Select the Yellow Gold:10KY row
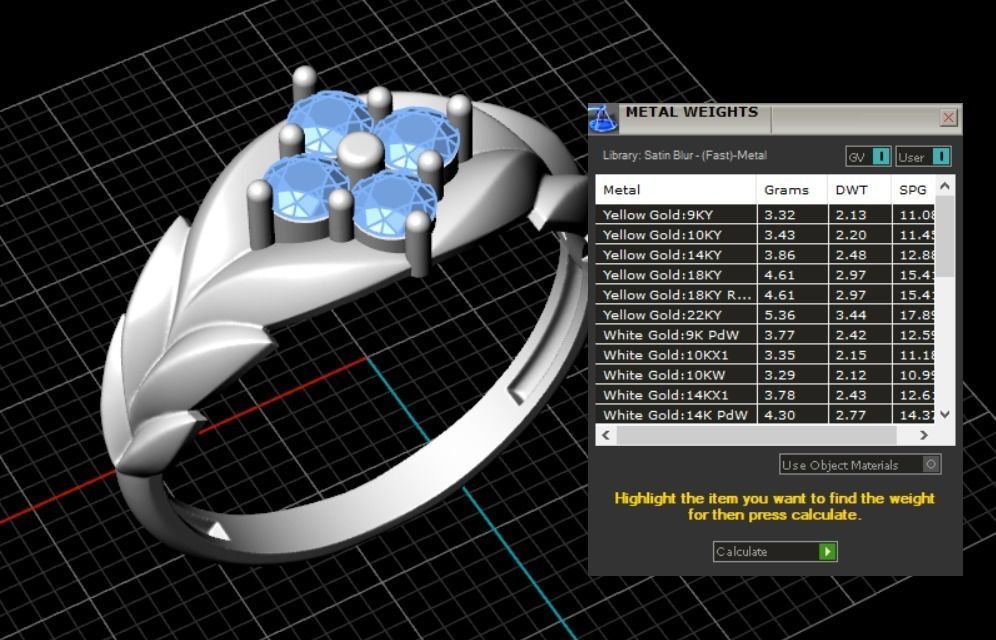Viewport: 996px width, 640px height. (x=765, y=234)
